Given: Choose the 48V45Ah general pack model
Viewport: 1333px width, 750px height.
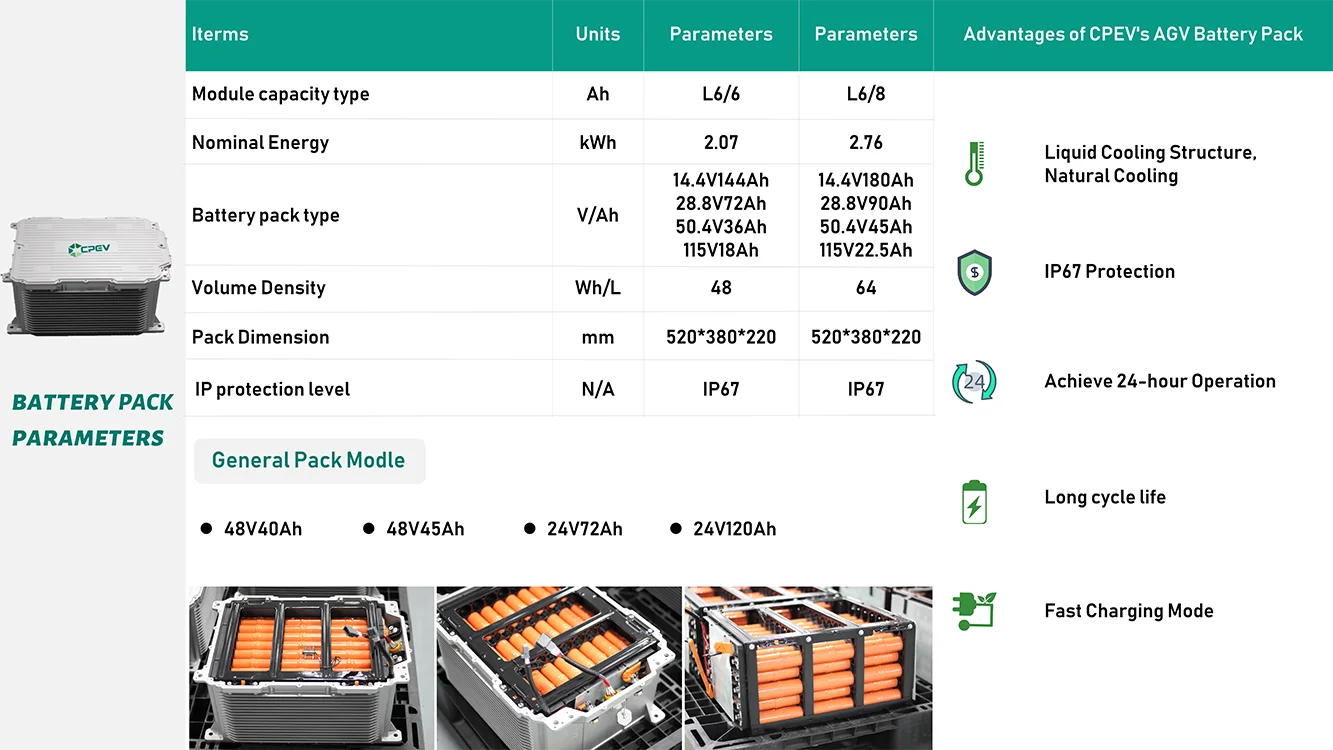Looking at the screenshot, I should pos(425,529).
